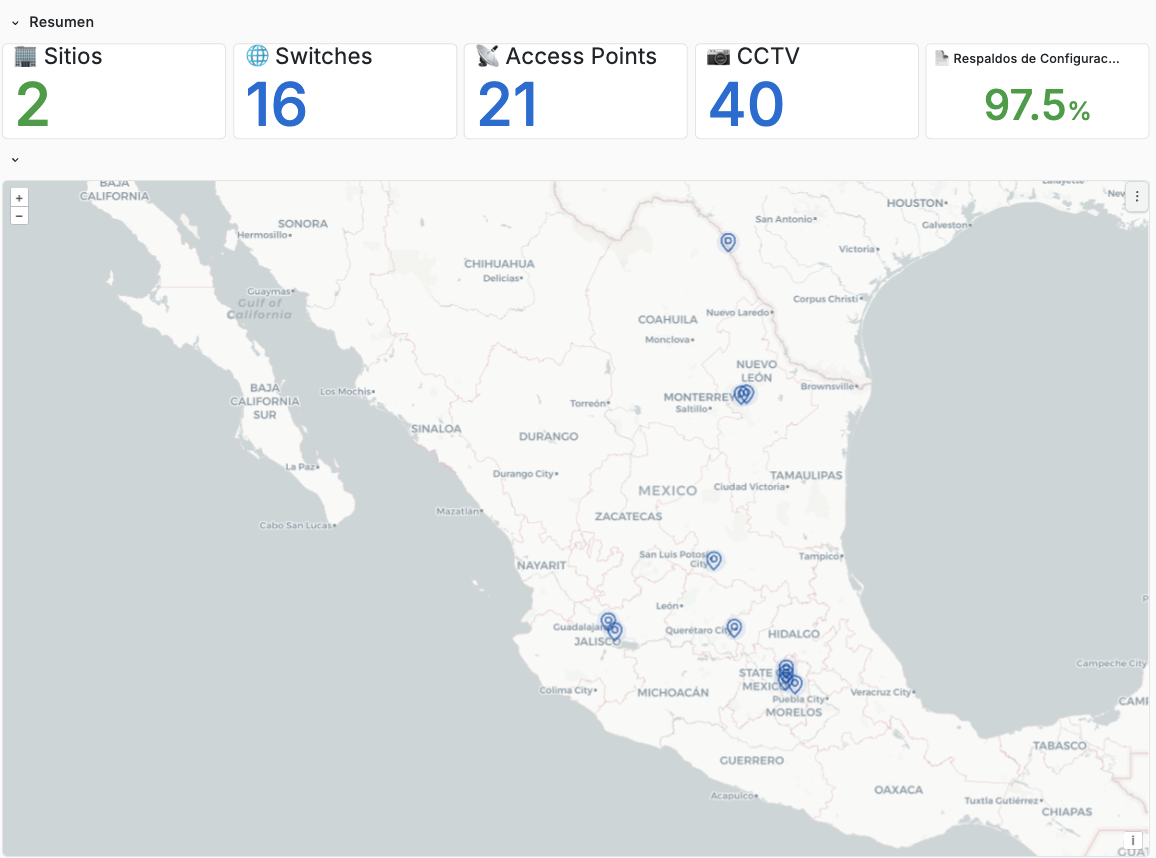The width and height of the screenshot is (1156, 858).
Task: Click the SONORA label on the map
Action: pos(302,224)
